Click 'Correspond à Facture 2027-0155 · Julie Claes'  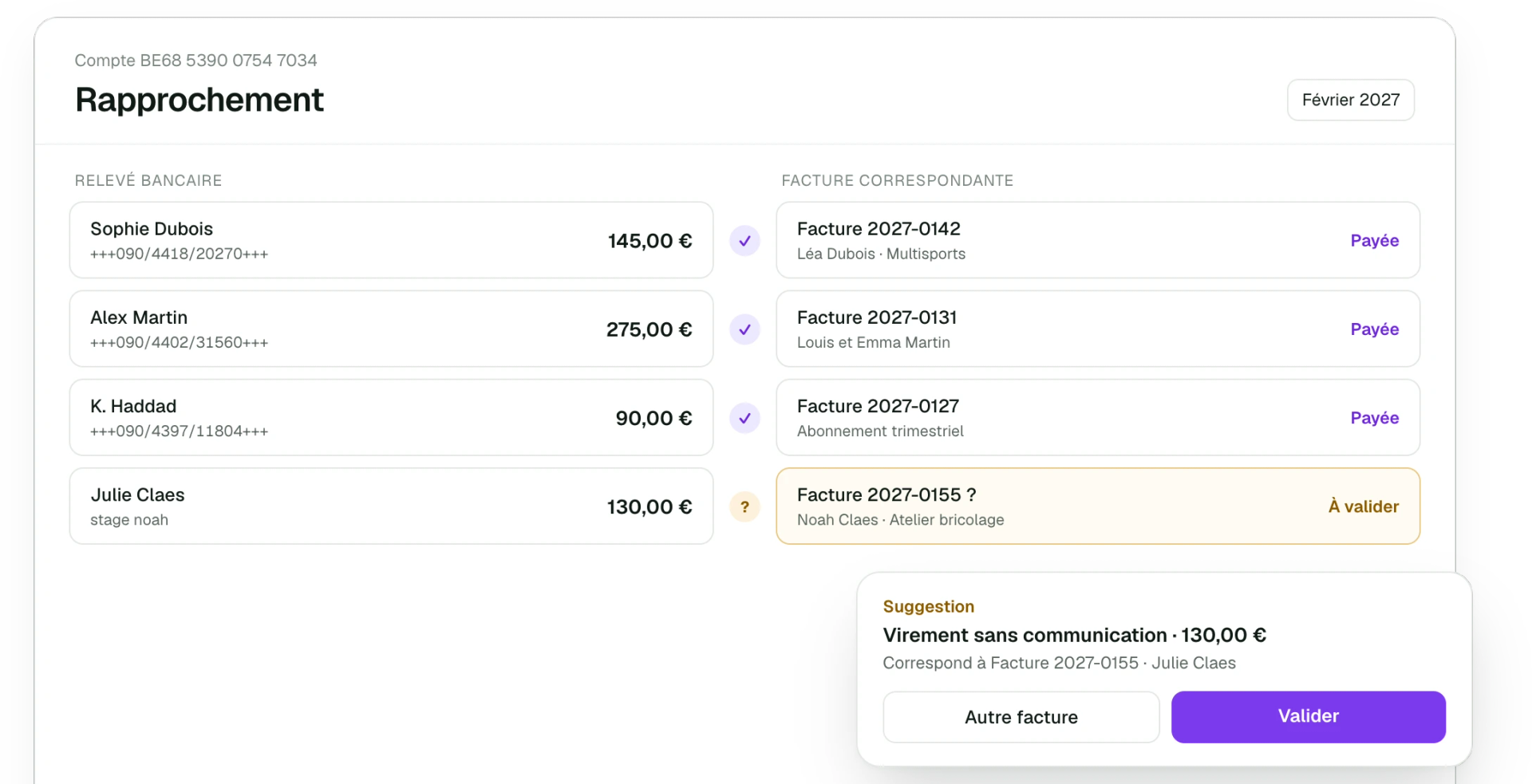click(1059, 663)
